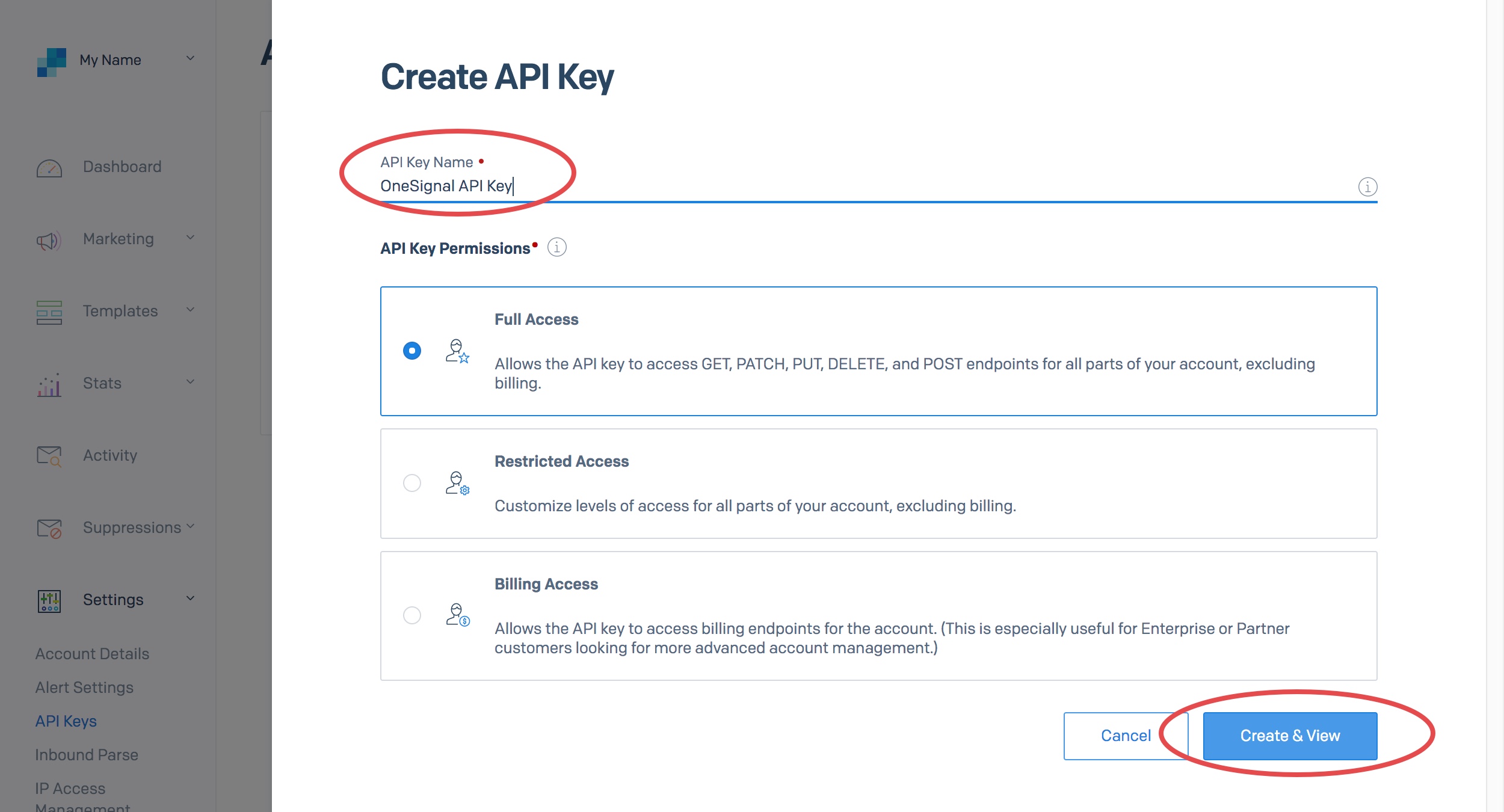Click the Activity envelope search icon

(x=49, y=457)
